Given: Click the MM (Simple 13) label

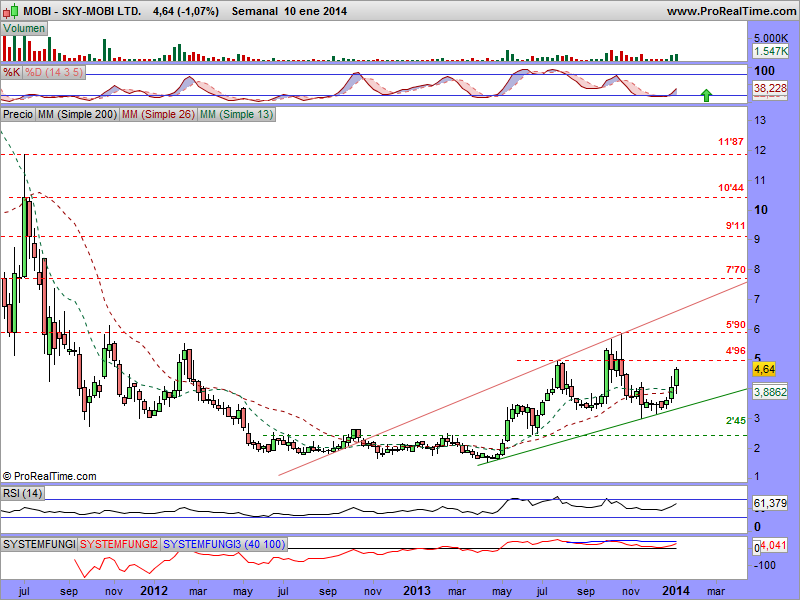Looking at the screenshot, I should [x=236, y=114].
